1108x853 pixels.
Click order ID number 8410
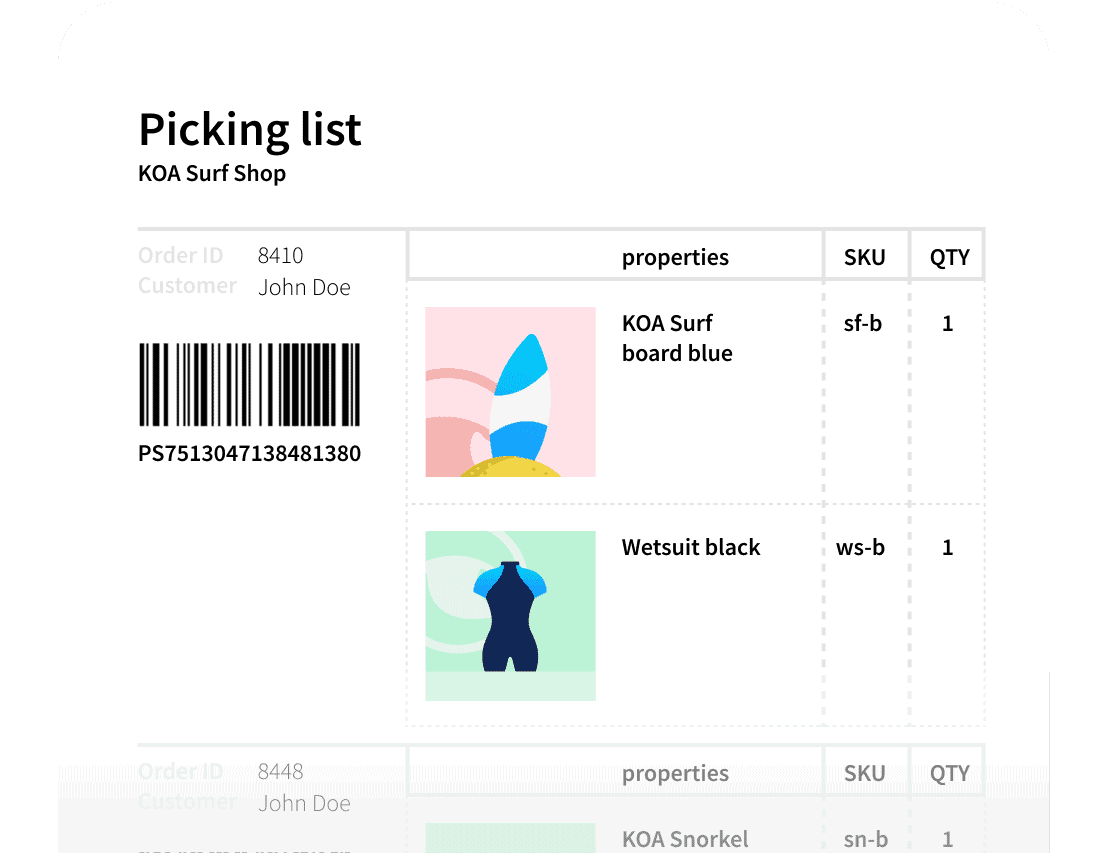pyautogui.click(x=280, y=256)
